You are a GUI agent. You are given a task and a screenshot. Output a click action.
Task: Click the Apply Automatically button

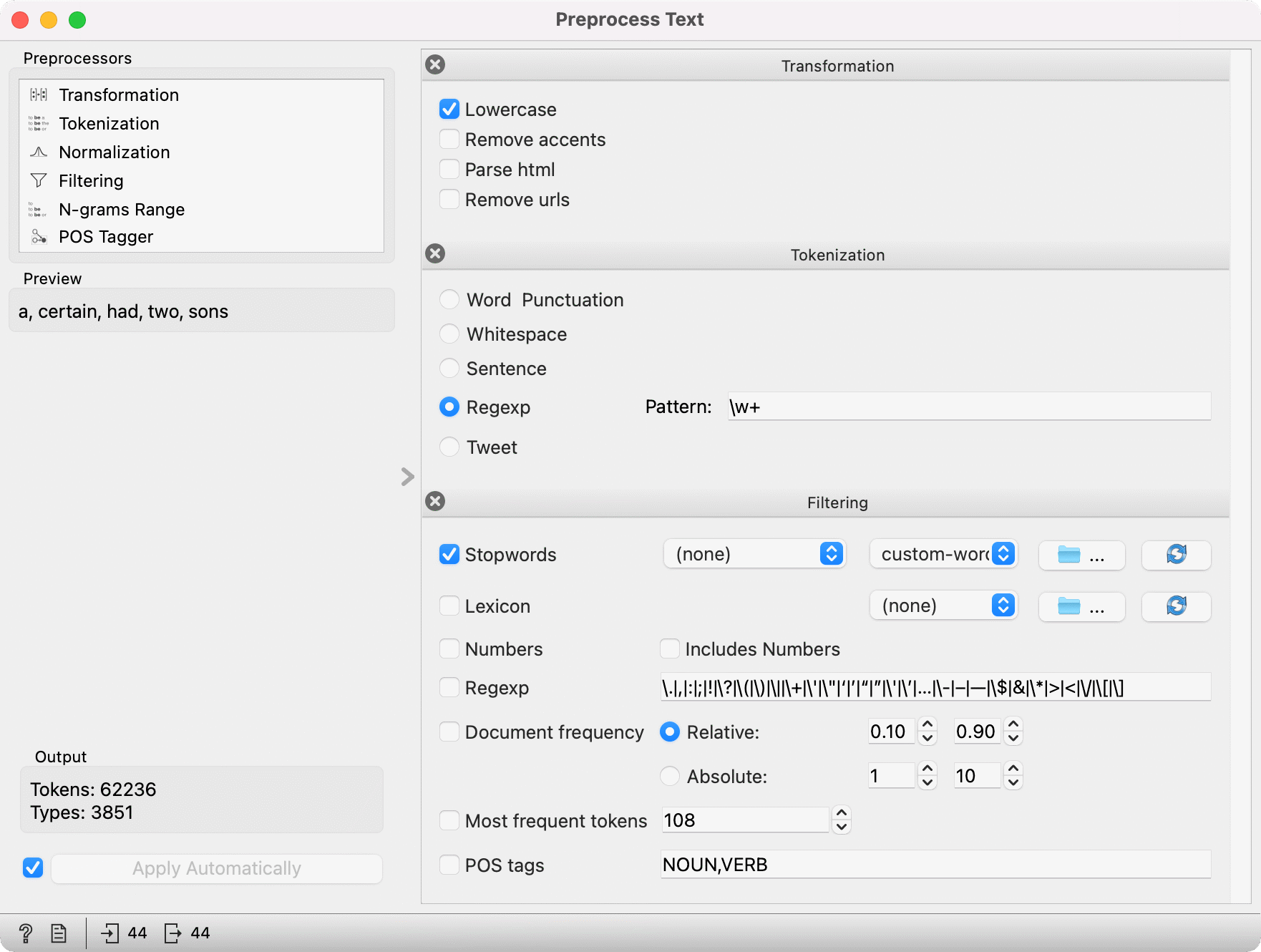(x=216, y=868)
